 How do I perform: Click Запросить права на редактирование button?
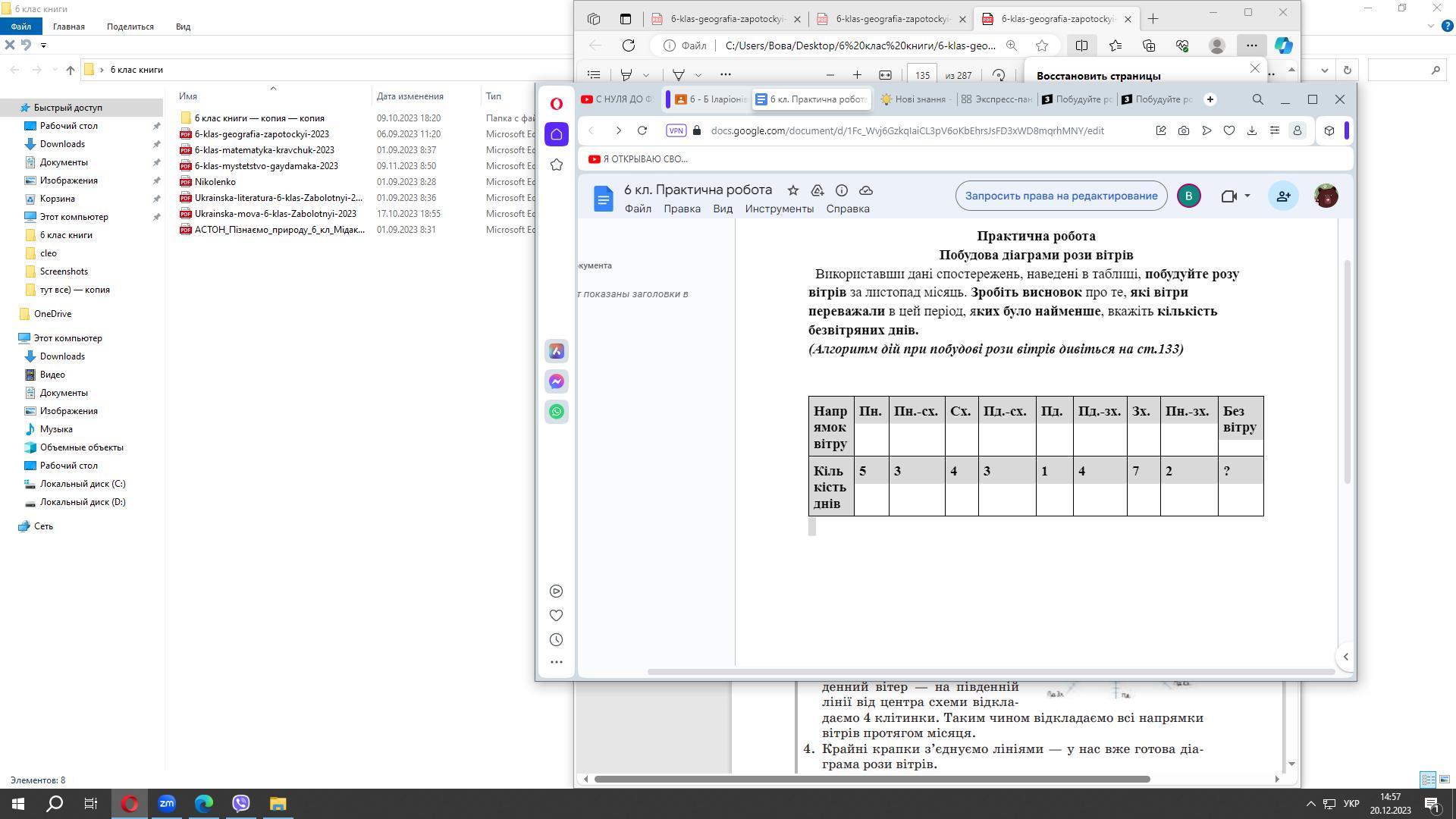(1060, 196)
